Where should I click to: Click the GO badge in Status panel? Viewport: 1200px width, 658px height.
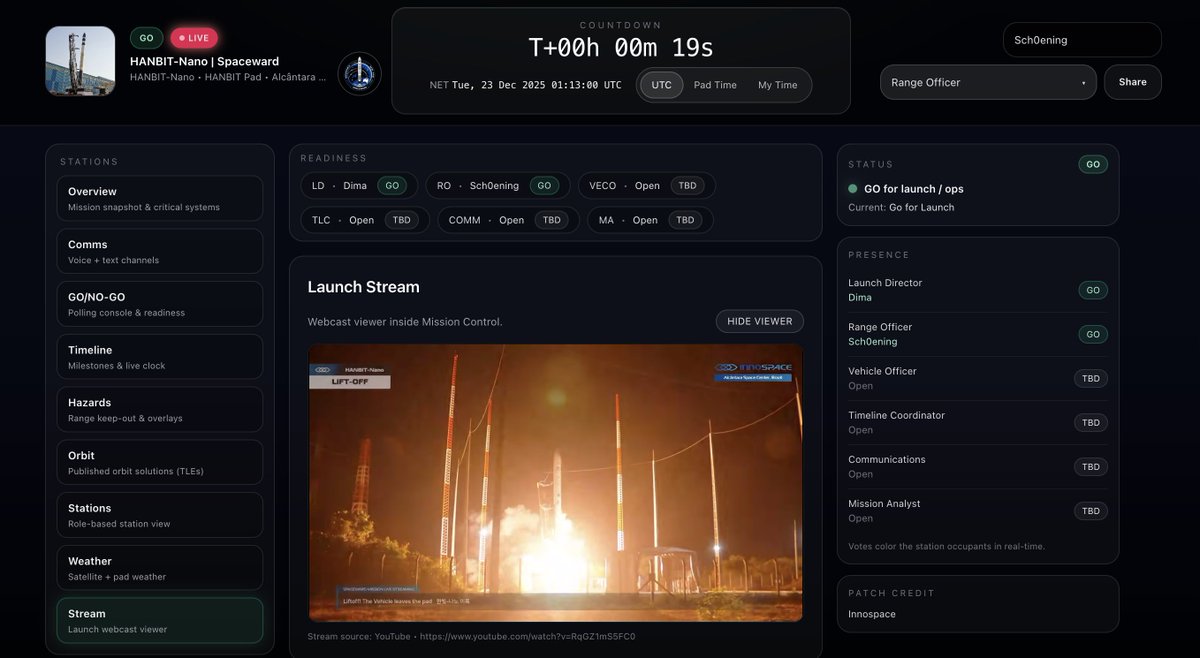pos(1093,164)
